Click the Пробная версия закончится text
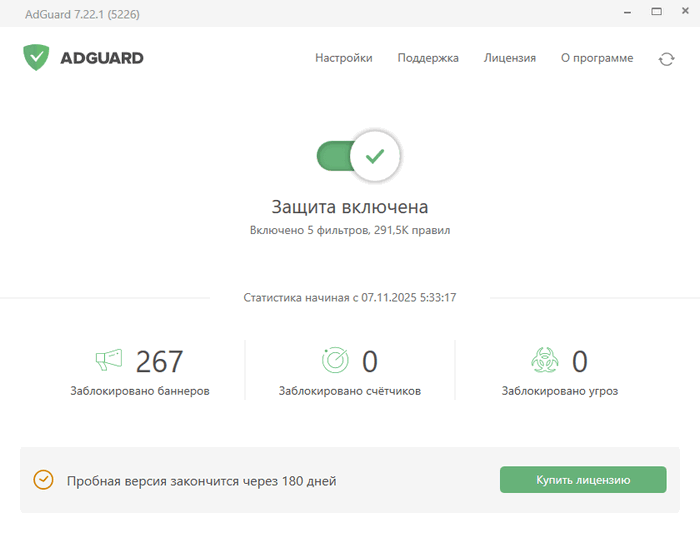The height and width of the screenshot is (533, 700). 202,481
